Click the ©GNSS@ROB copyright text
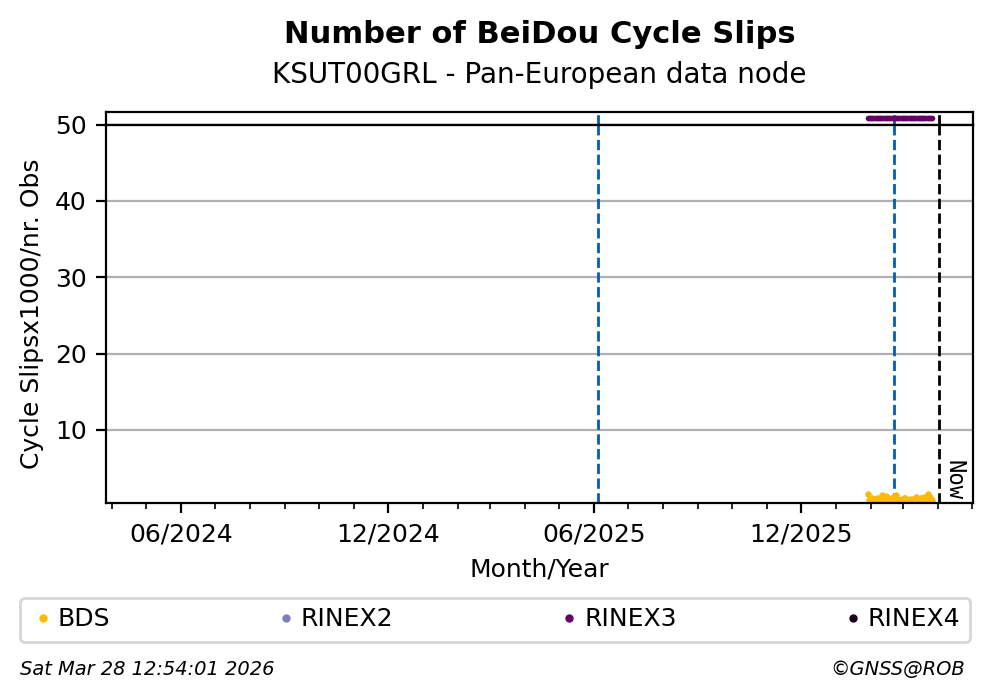Screen dimensions: 992x699 pos(897,669)
